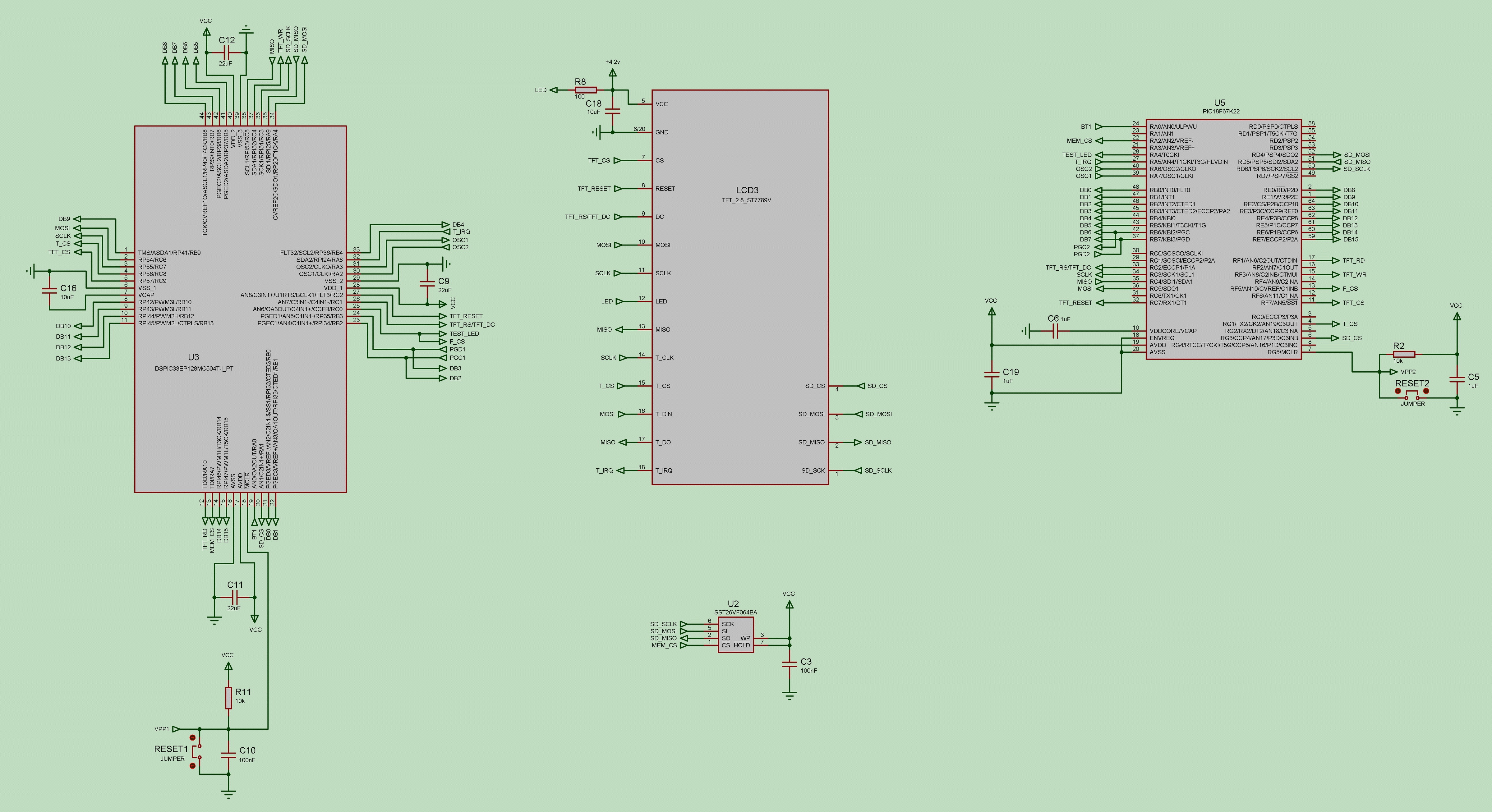
Task: Select resistor R2 near VPP2
Action: (1404, 354)
